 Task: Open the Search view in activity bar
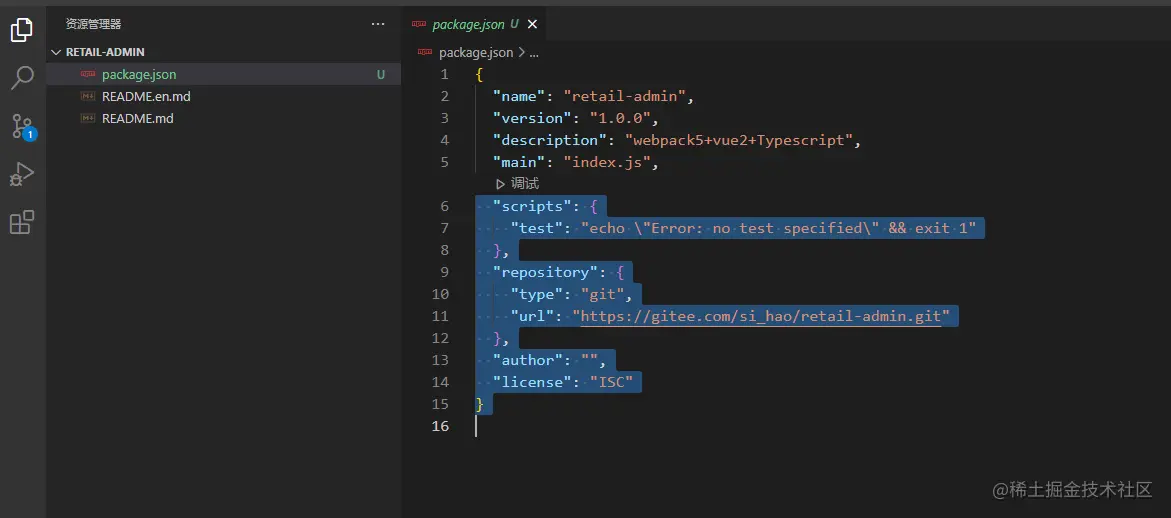22,78
